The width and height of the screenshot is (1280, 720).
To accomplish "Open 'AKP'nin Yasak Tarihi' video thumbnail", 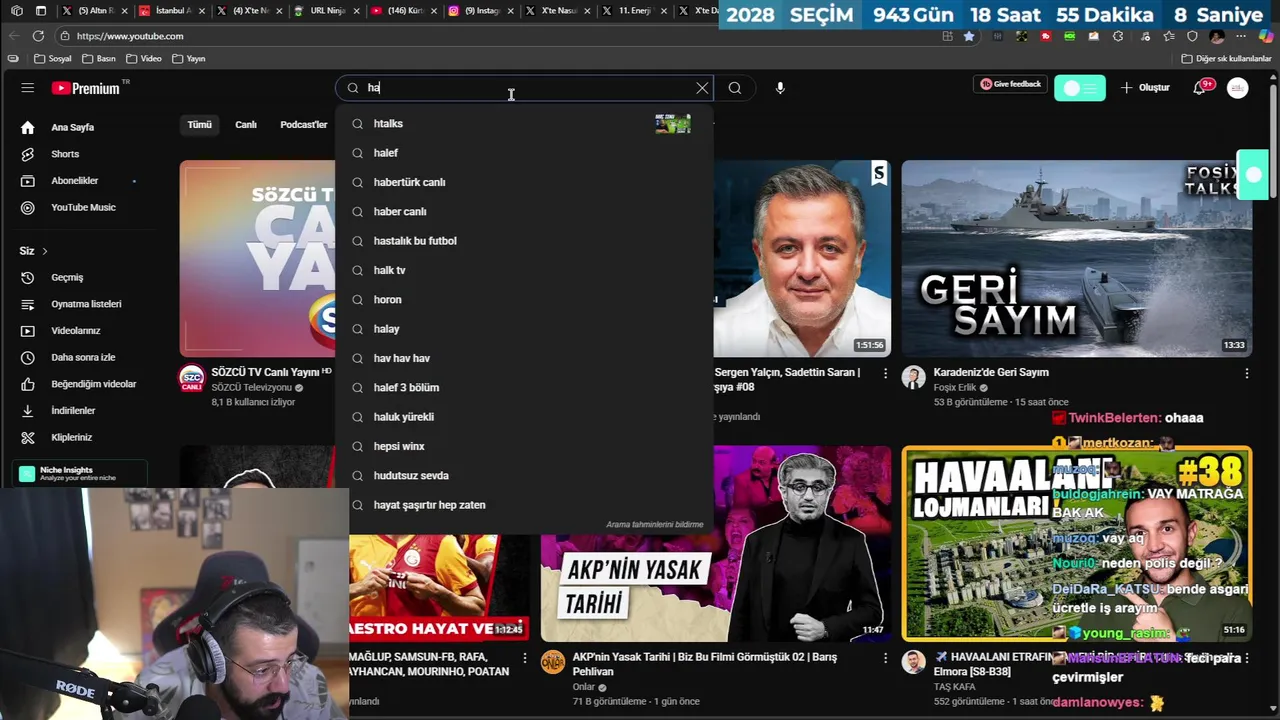I will tap(716, 544).
